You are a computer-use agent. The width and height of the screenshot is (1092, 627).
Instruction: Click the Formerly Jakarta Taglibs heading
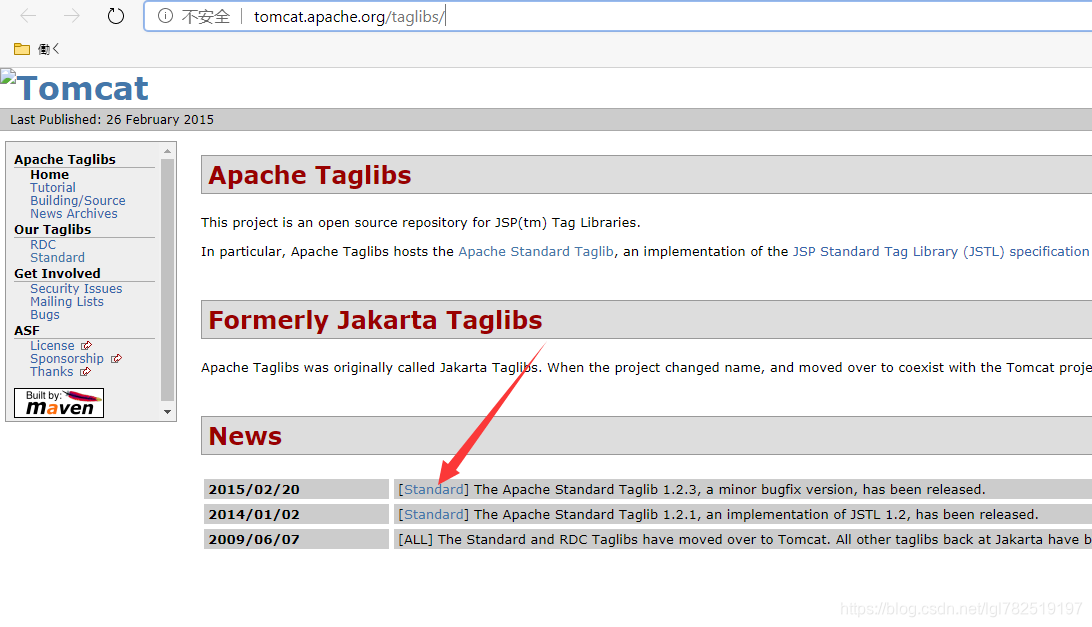(375, 320)
